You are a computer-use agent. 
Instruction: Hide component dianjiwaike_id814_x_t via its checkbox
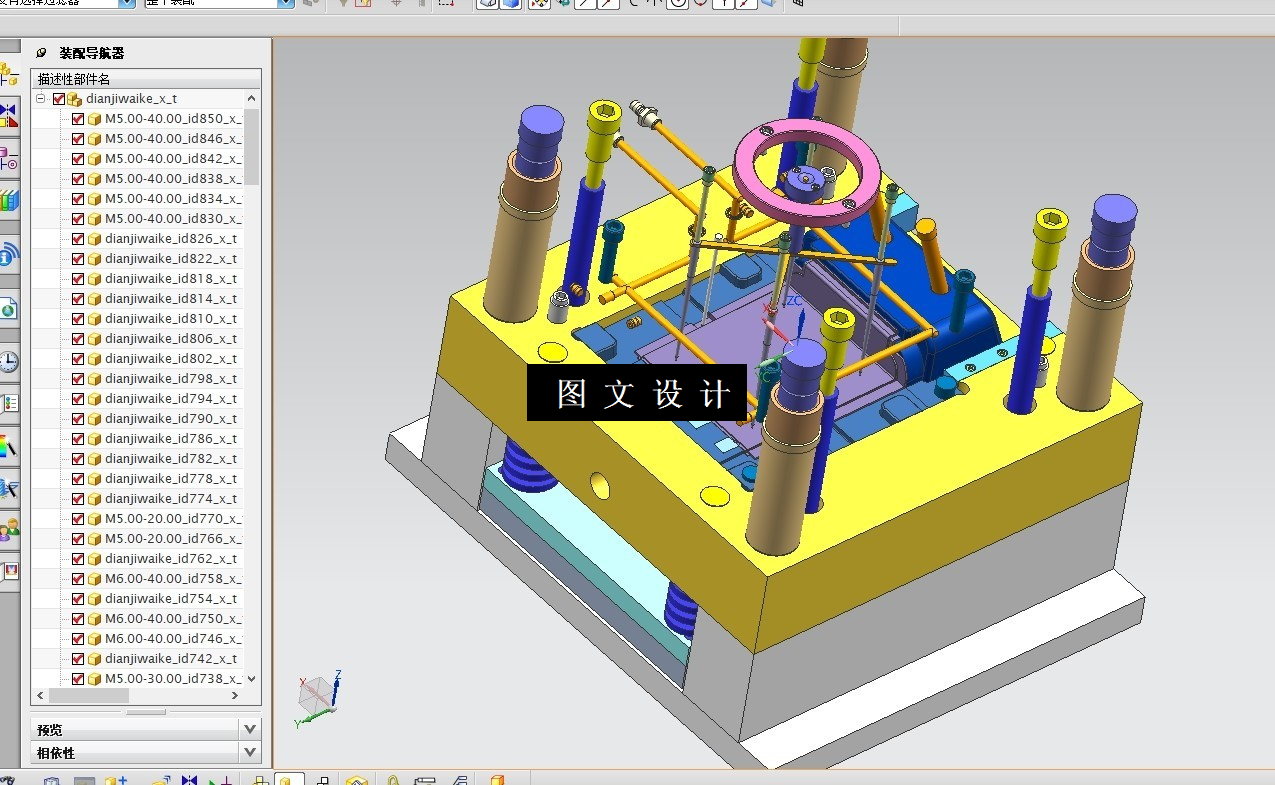pos(78,299)
